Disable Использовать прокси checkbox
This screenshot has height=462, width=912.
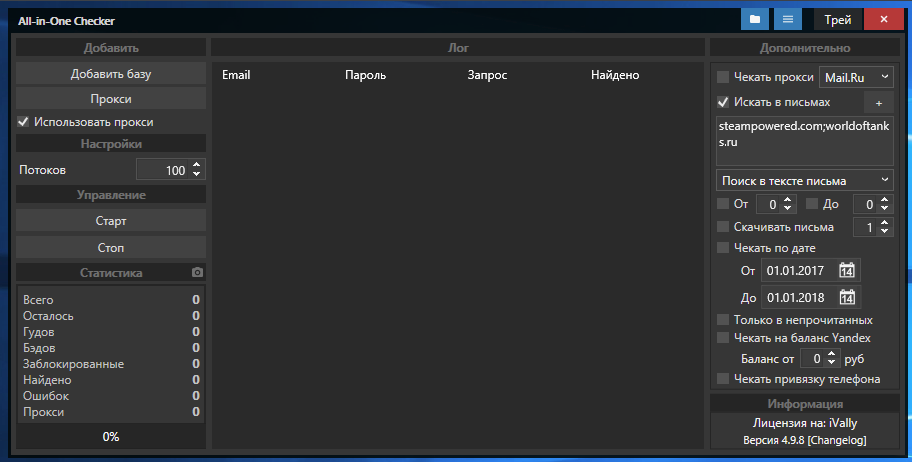pyautogui.click(x=24, y=122)
